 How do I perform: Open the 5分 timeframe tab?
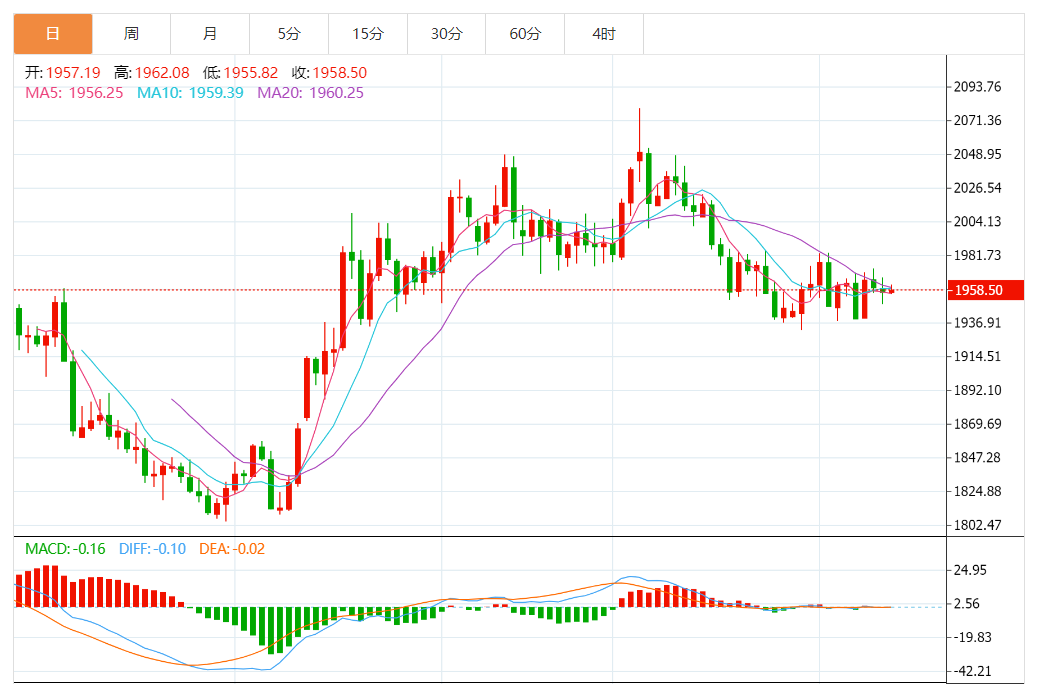(289, 34)
